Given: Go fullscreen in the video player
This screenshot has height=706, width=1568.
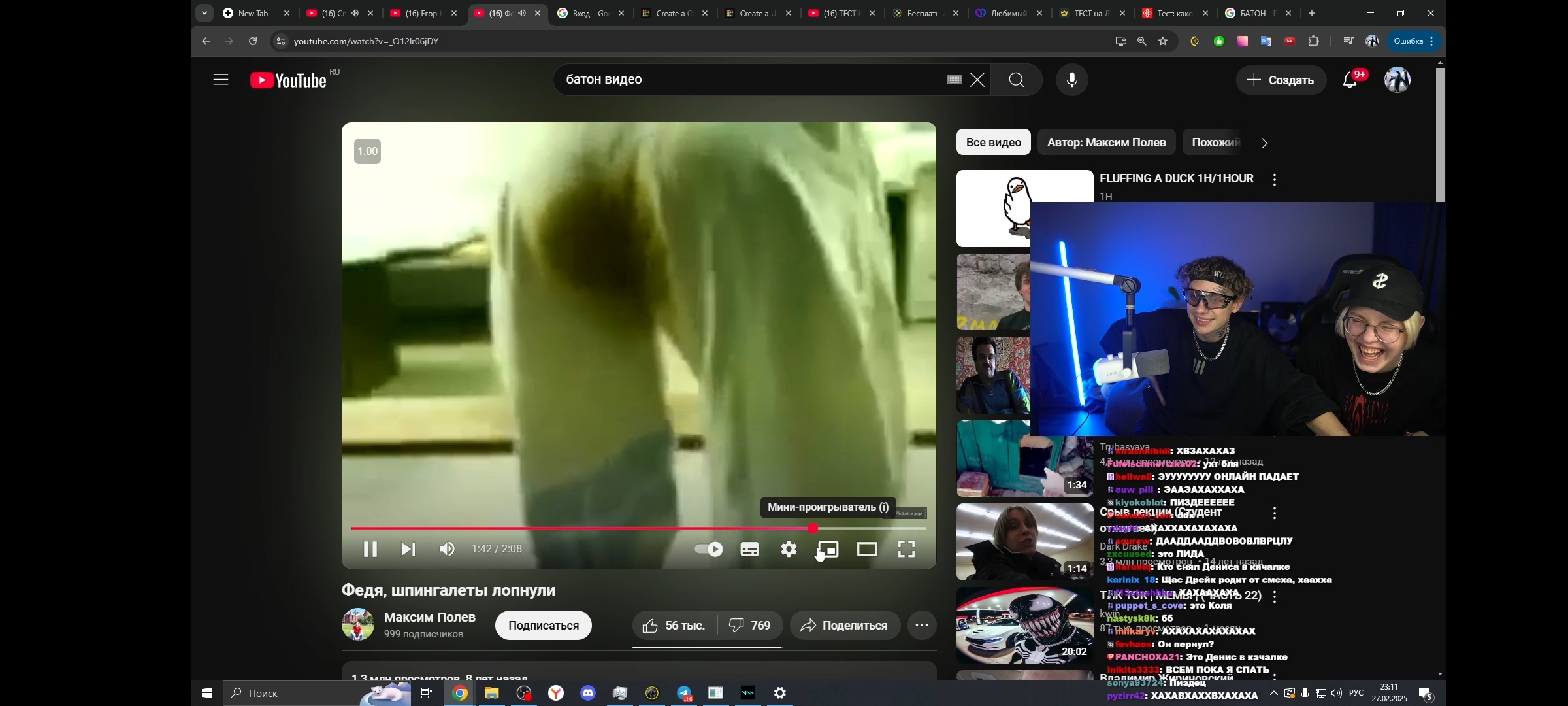Looking at the screenshot, I should coord(906,550).
